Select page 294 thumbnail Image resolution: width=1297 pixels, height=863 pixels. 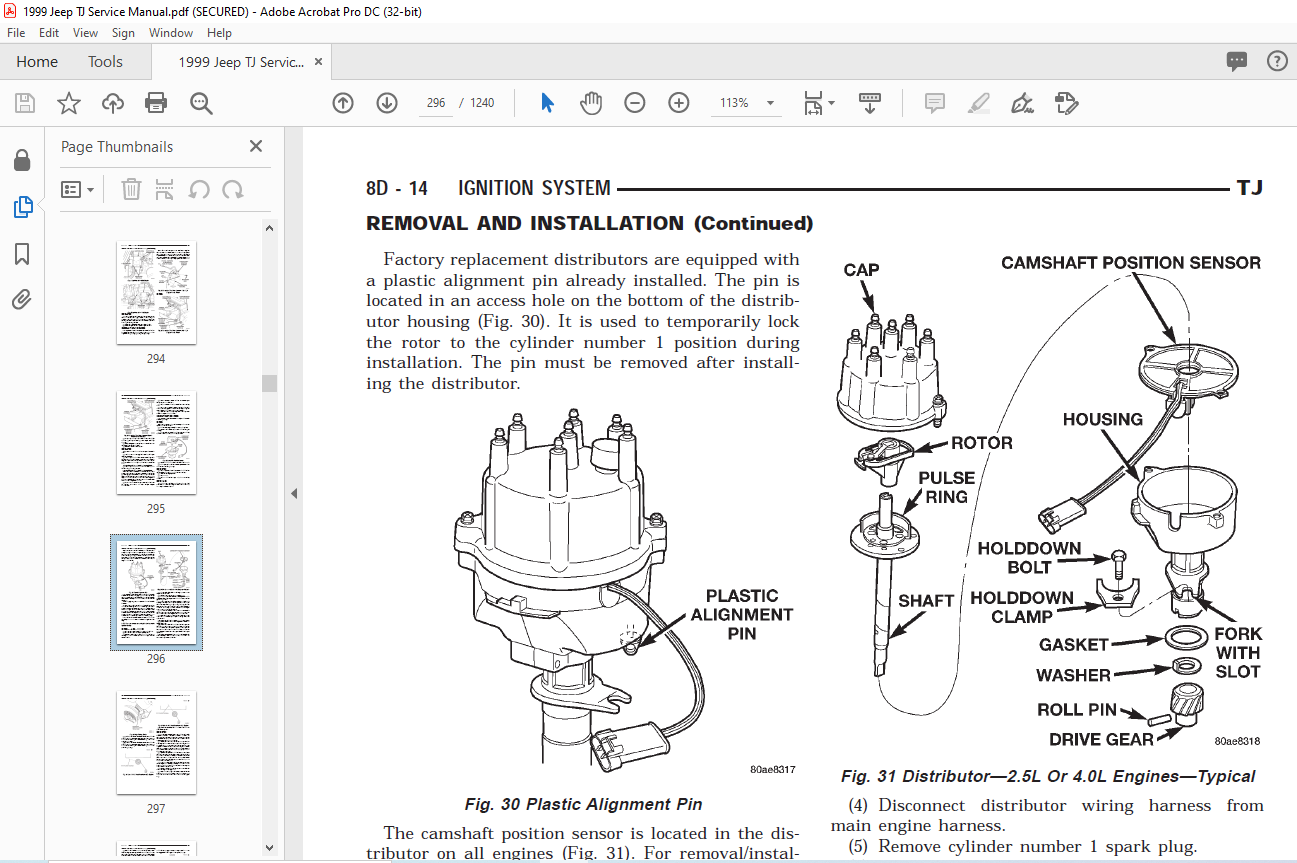(156, 292)
